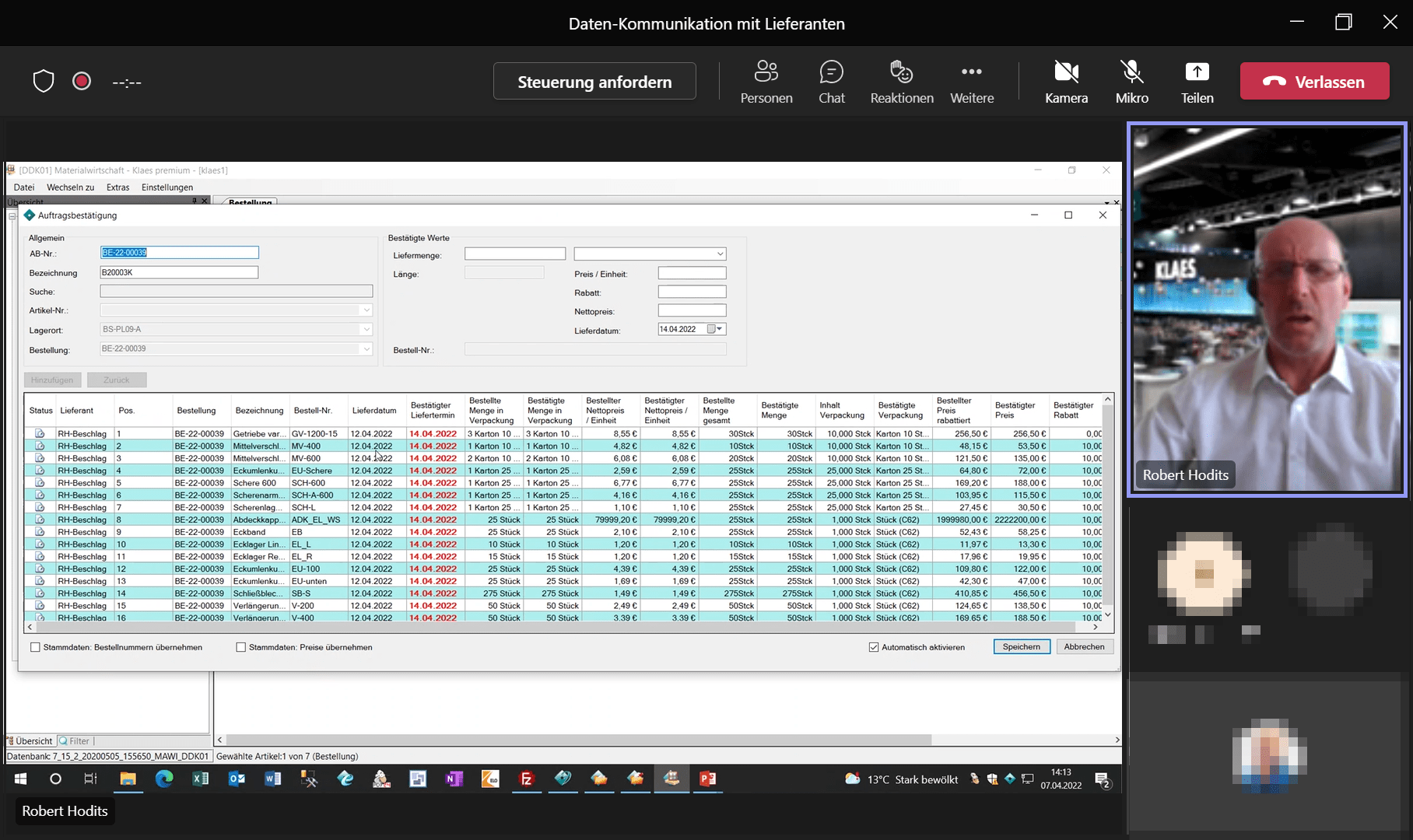Click the table vertical scroll down arrow
The image size is (1413, 840).
point(1108,615)
